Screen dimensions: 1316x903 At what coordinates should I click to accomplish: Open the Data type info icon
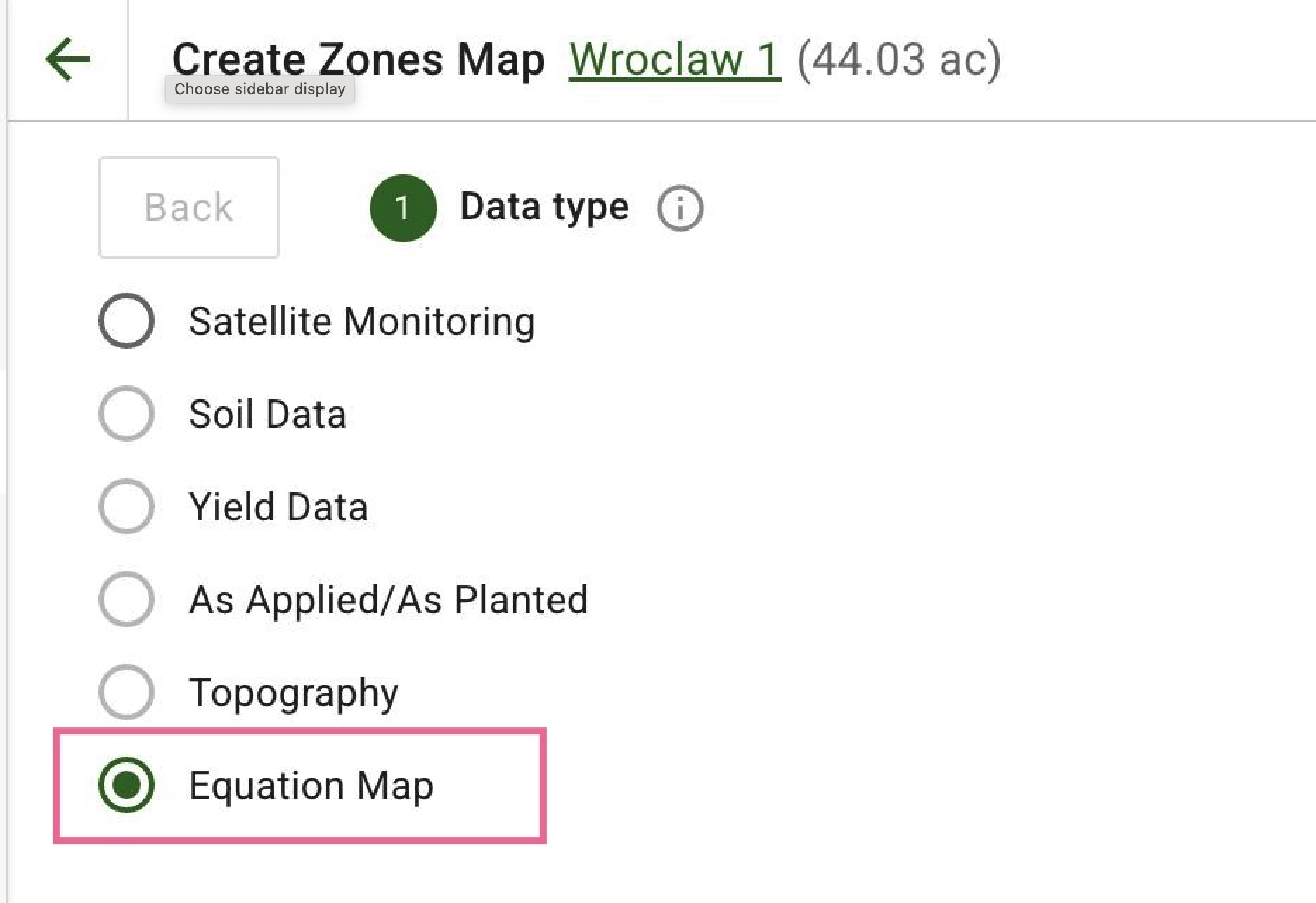680,208
